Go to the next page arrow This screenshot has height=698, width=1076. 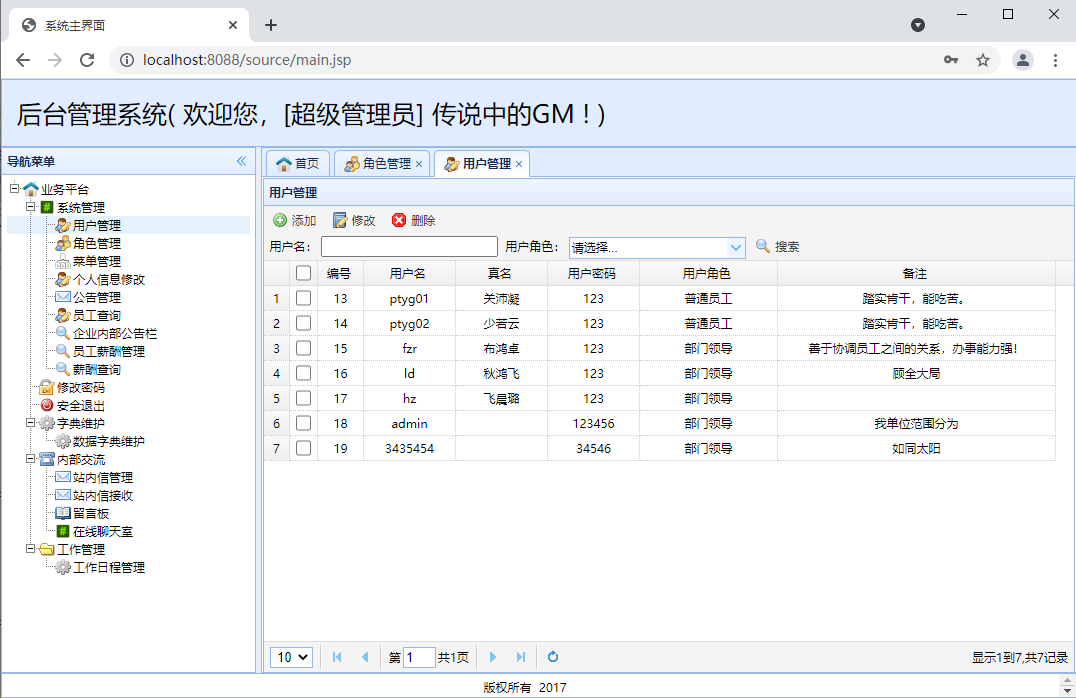(x=493, y=657)
